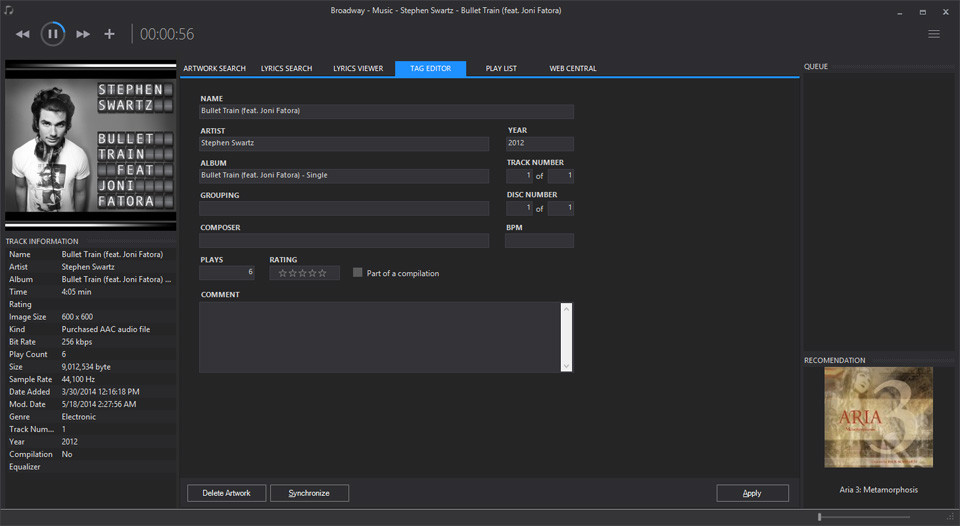Viewport: 960px width, 526px height.
Task: Click the music note app icon
Action: click(x=9, y=10)
